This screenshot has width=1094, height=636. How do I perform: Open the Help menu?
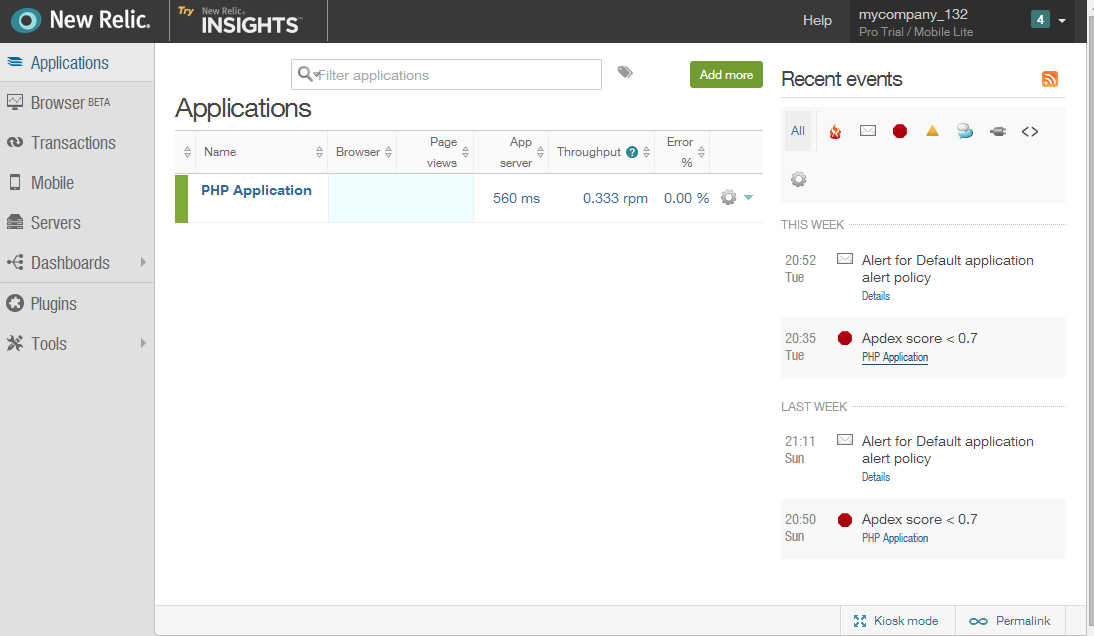coord(817,20)
